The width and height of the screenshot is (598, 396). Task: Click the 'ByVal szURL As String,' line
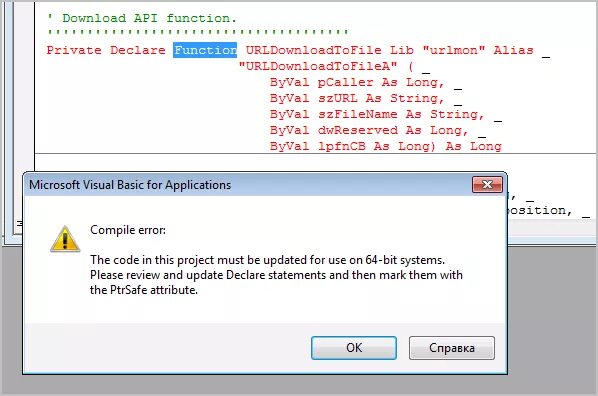(357, 98)
